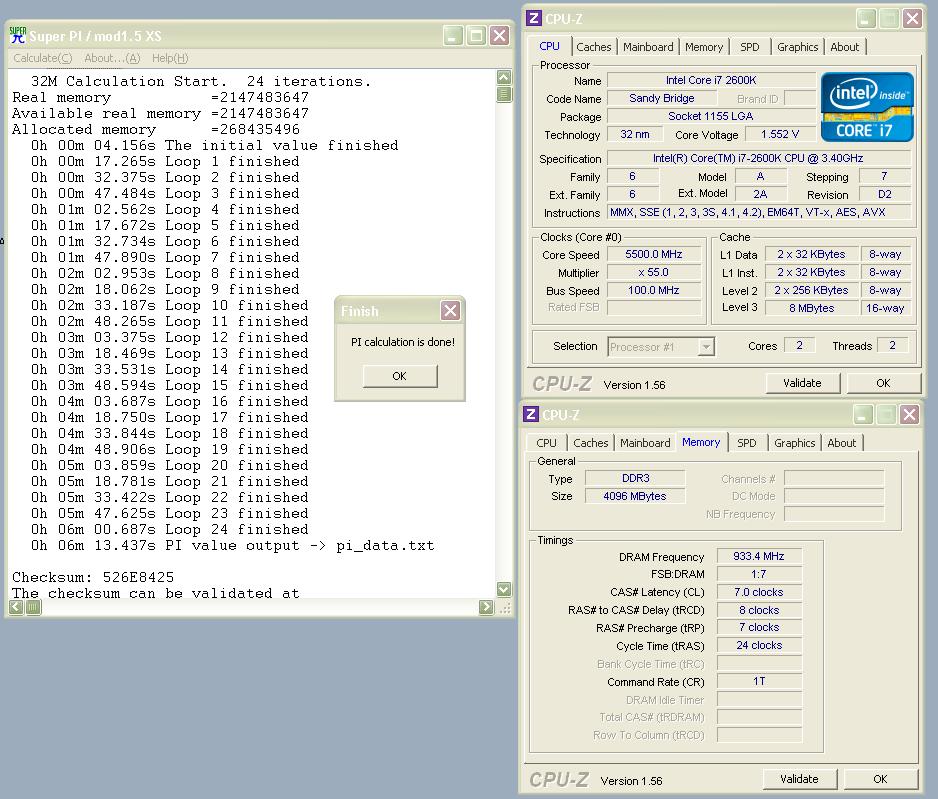938x799 pixels.
Task: Close the Finish dialog with X button
Action: tap(450, 311)
